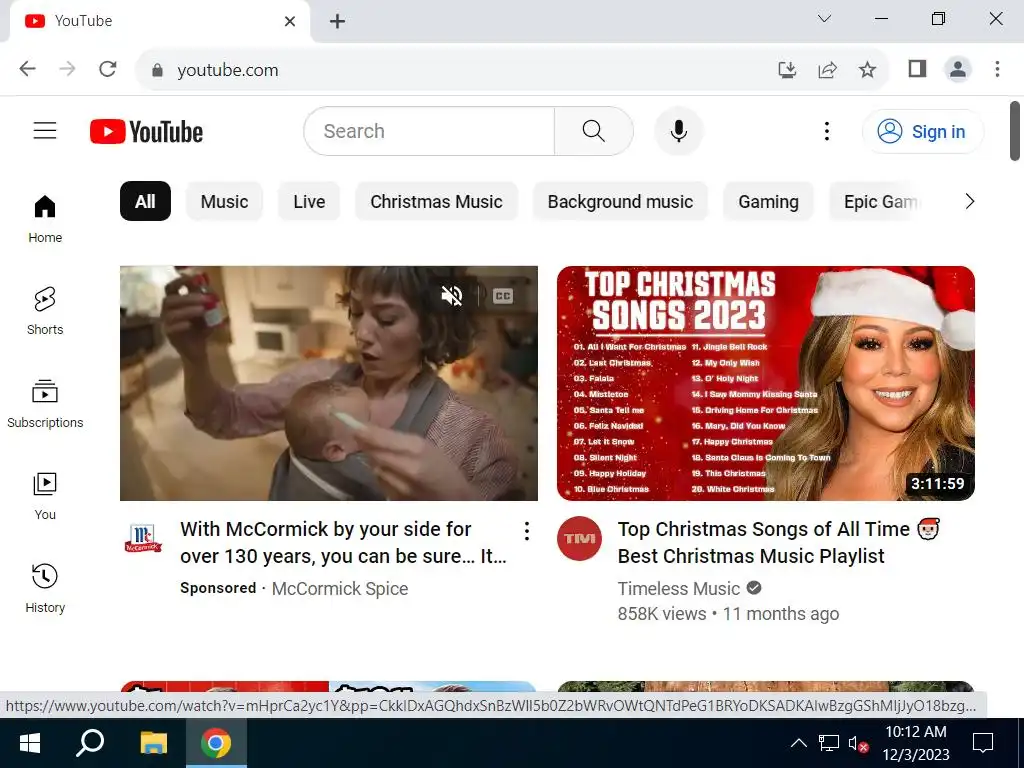Start voice search with microphone icon
The height and width of the screenshot is (768, 1024).
[679, 131]
